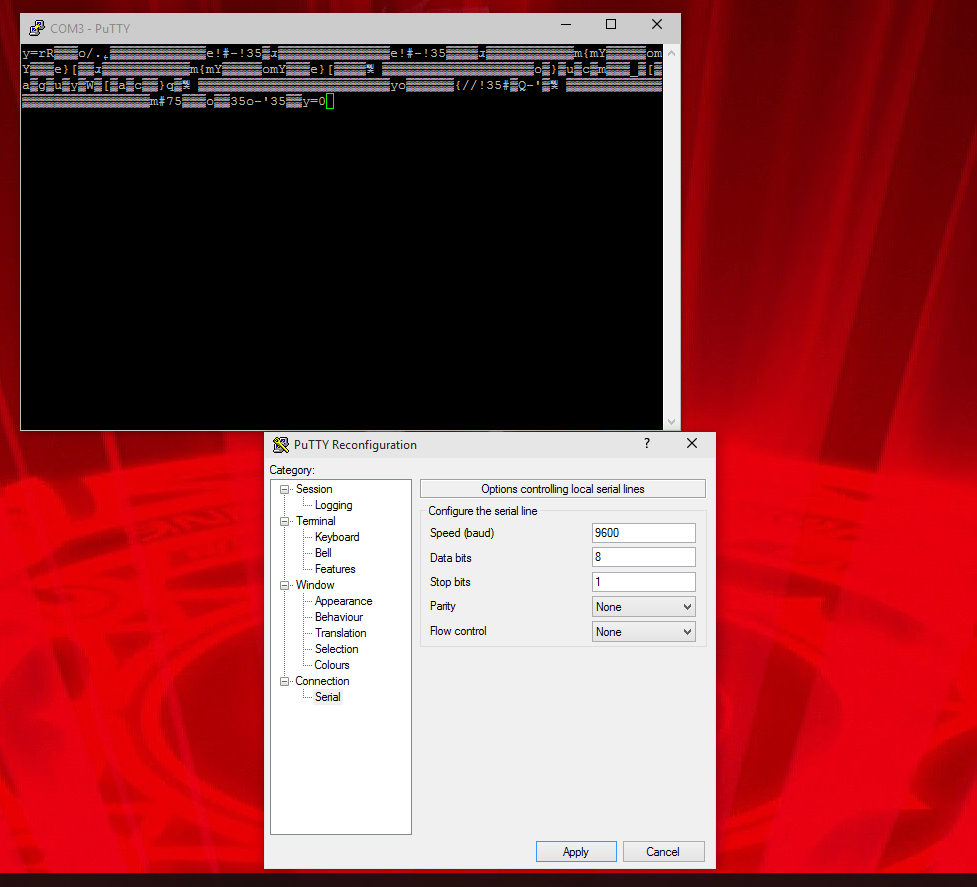Click the PuTTY Reconfiguration title icon
Screen dimensions: 977x887
281,445
